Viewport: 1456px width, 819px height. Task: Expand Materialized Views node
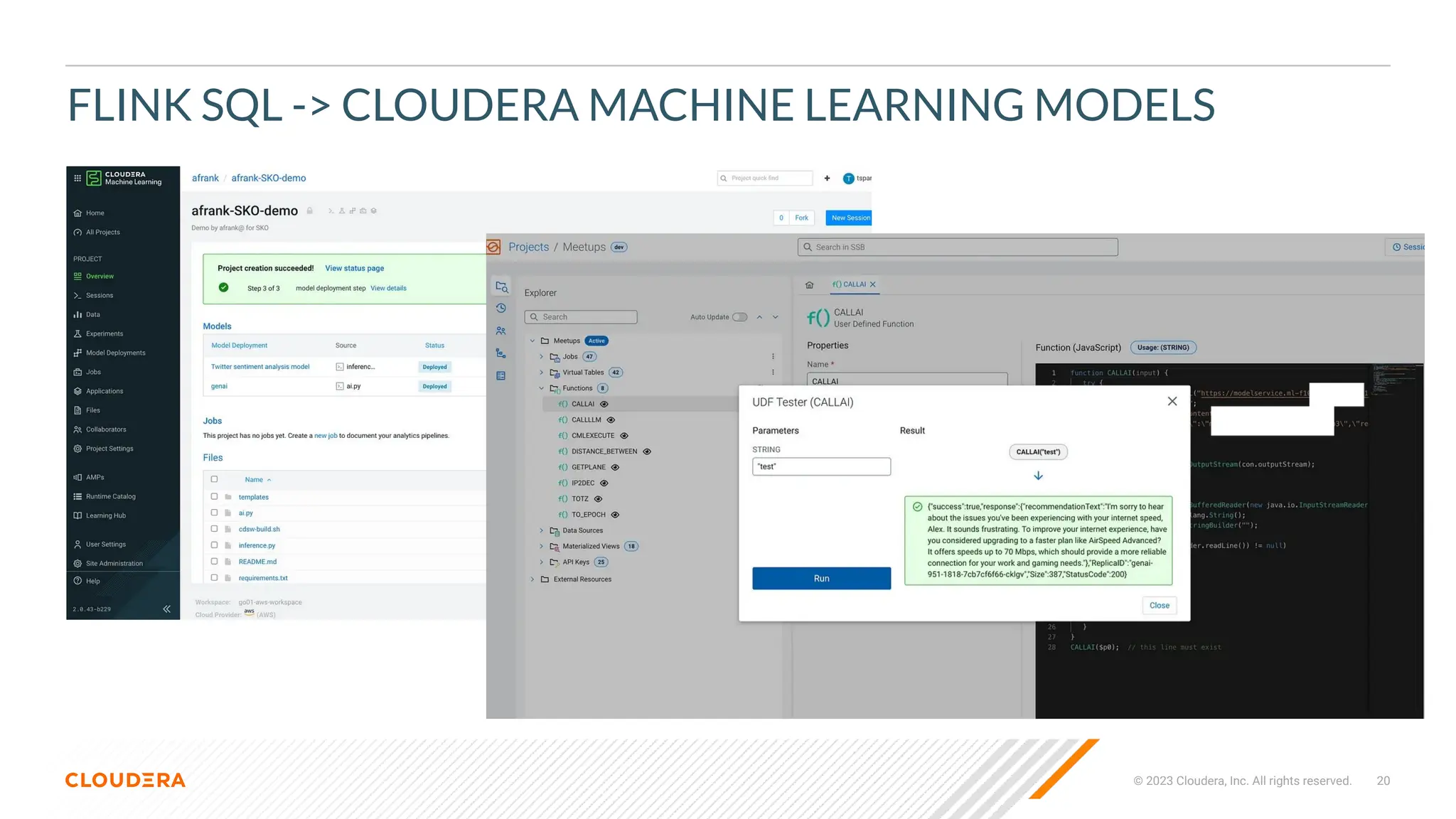point(541,547)
